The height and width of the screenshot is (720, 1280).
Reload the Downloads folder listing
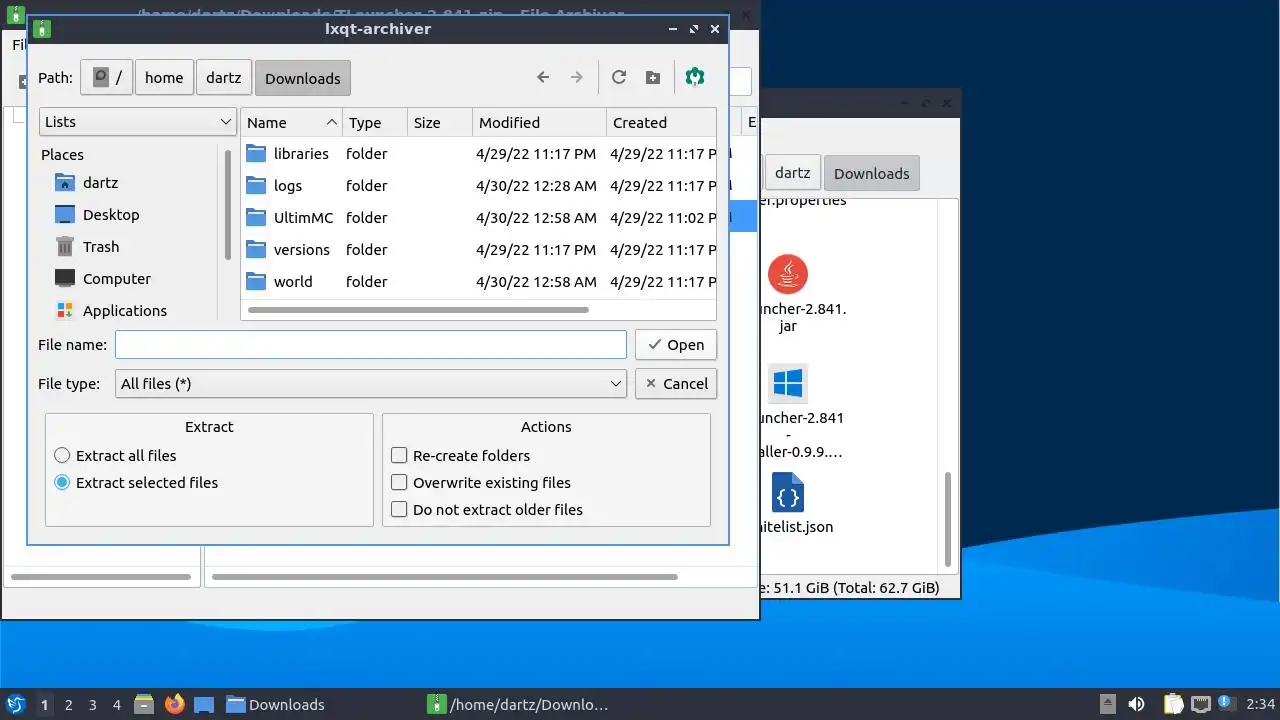click(x=619, y=77)
